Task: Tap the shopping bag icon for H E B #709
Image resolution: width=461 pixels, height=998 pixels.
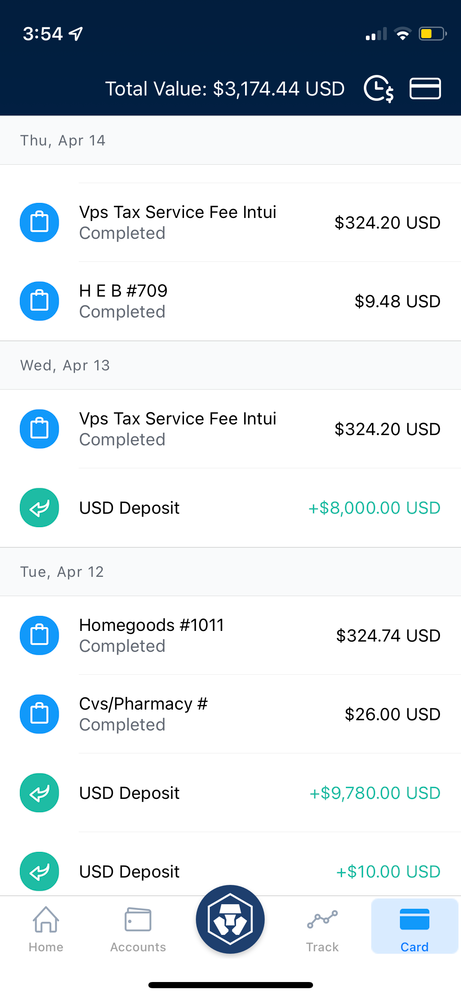Action: [39, 301]
